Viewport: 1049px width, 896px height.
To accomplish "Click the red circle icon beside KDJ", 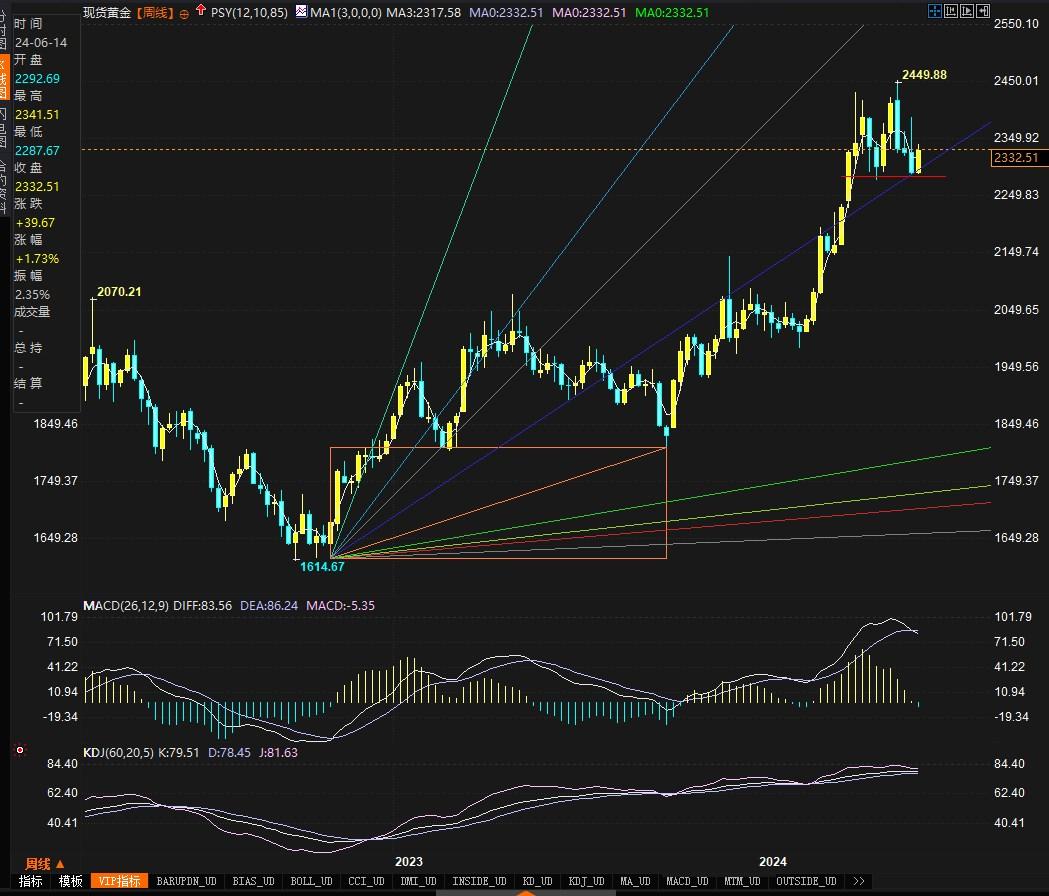I will (18, 750).
